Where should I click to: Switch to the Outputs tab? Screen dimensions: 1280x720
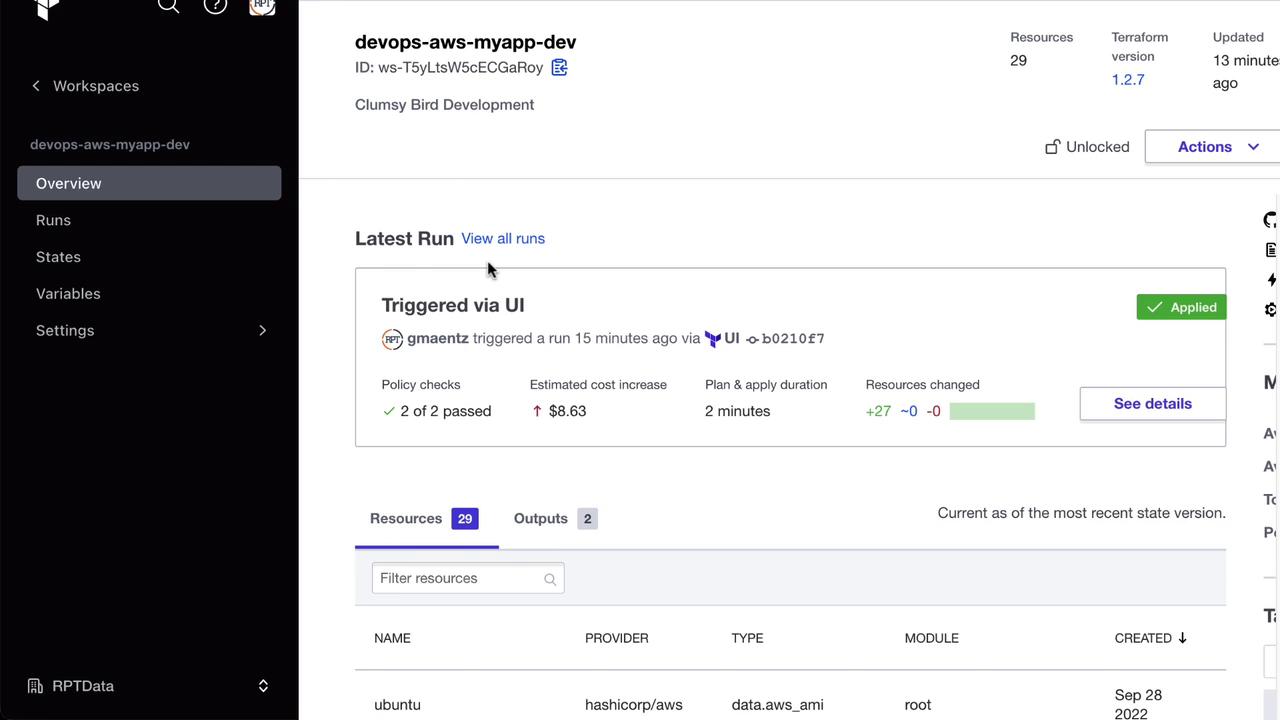(555, 519)
